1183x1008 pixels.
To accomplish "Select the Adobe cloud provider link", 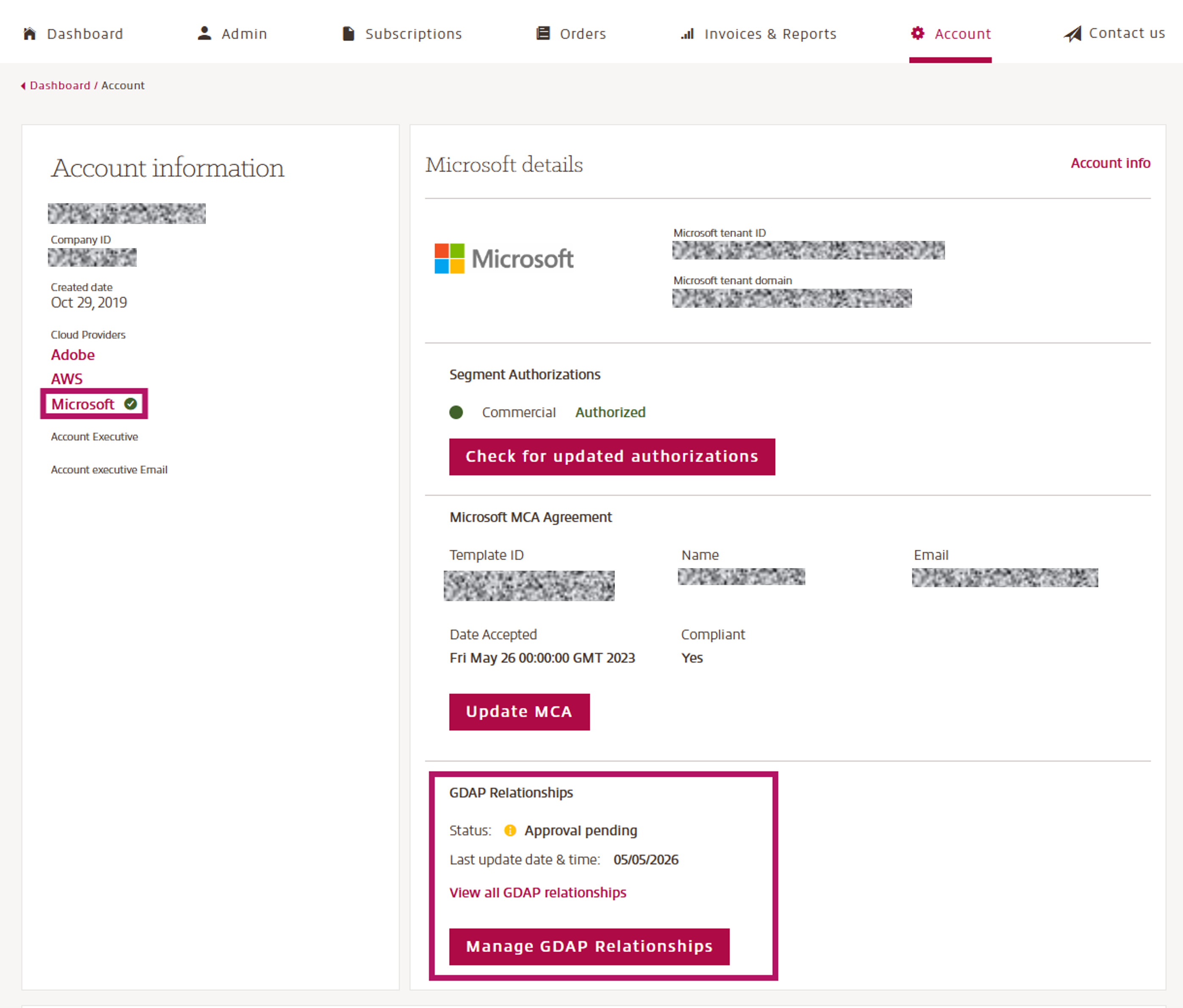I will (x=72, y=355).
